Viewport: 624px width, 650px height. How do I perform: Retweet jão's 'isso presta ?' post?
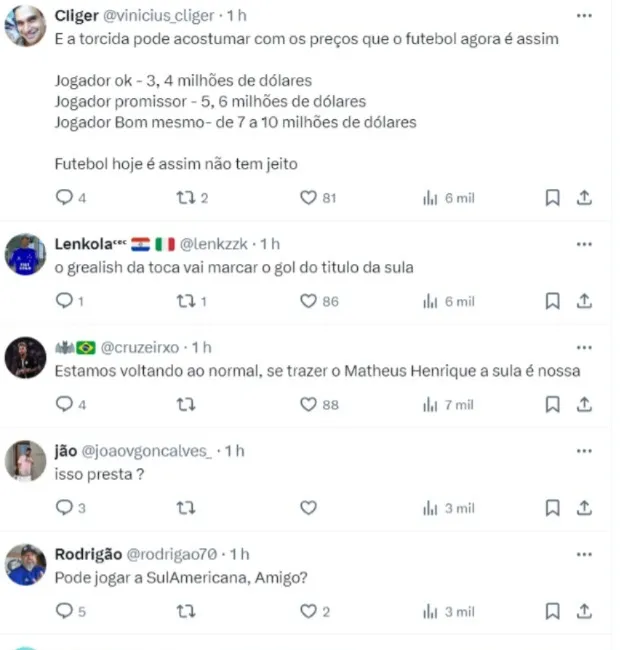coord(186,507)
